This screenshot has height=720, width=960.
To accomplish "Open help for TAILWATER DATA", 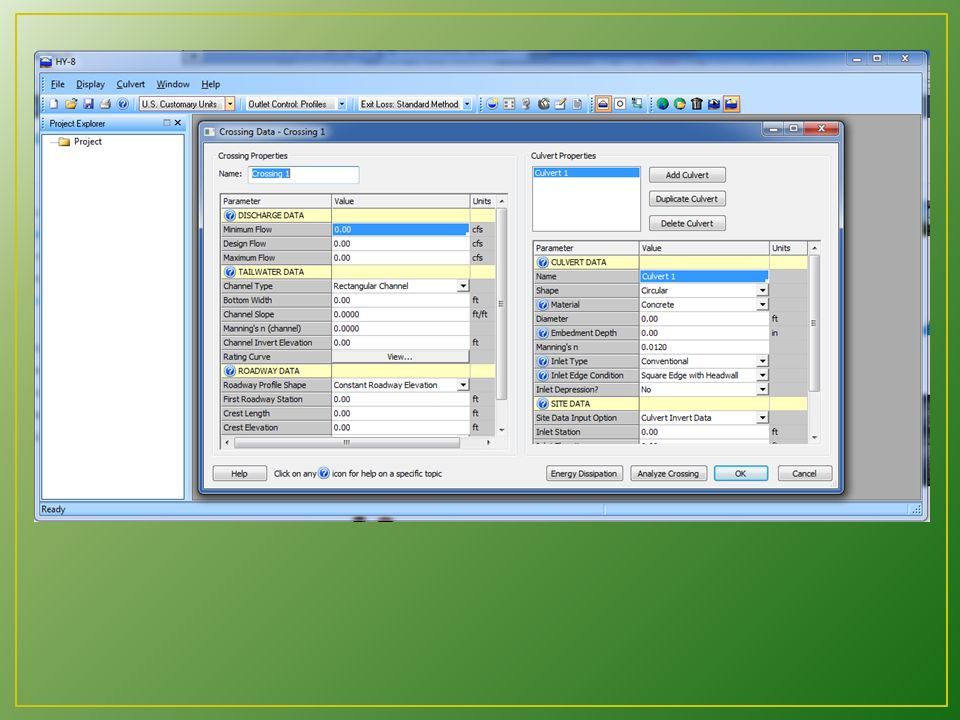I will click(x=230, y=272).
